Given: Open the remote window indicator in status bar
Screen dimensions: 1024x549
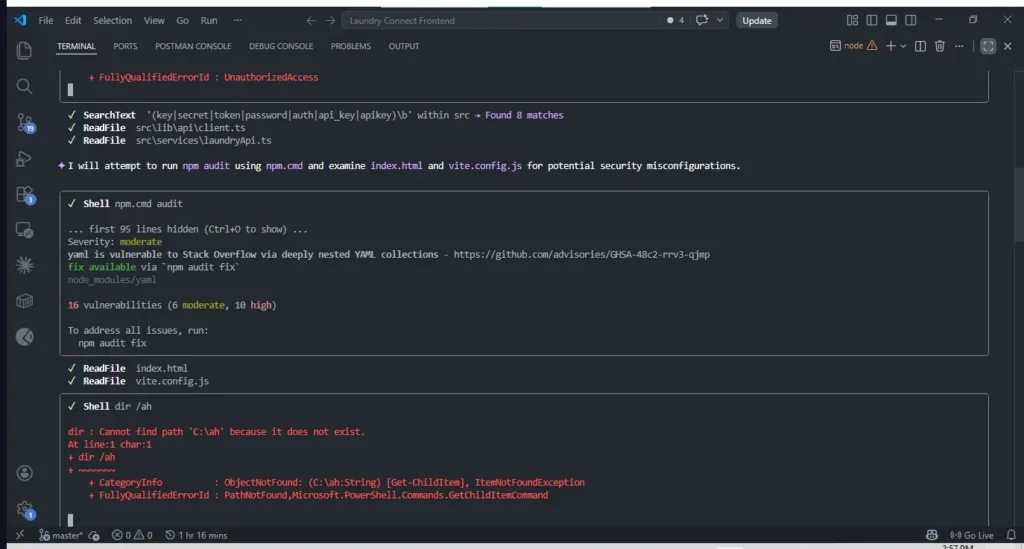Looking at the screenshot, I should 20,535.
